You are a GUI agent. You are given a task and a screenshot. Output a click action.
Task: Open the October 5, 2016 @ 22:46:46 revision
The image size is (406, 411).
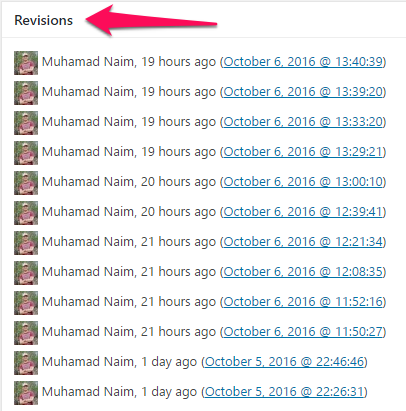[x=284, y=362]
